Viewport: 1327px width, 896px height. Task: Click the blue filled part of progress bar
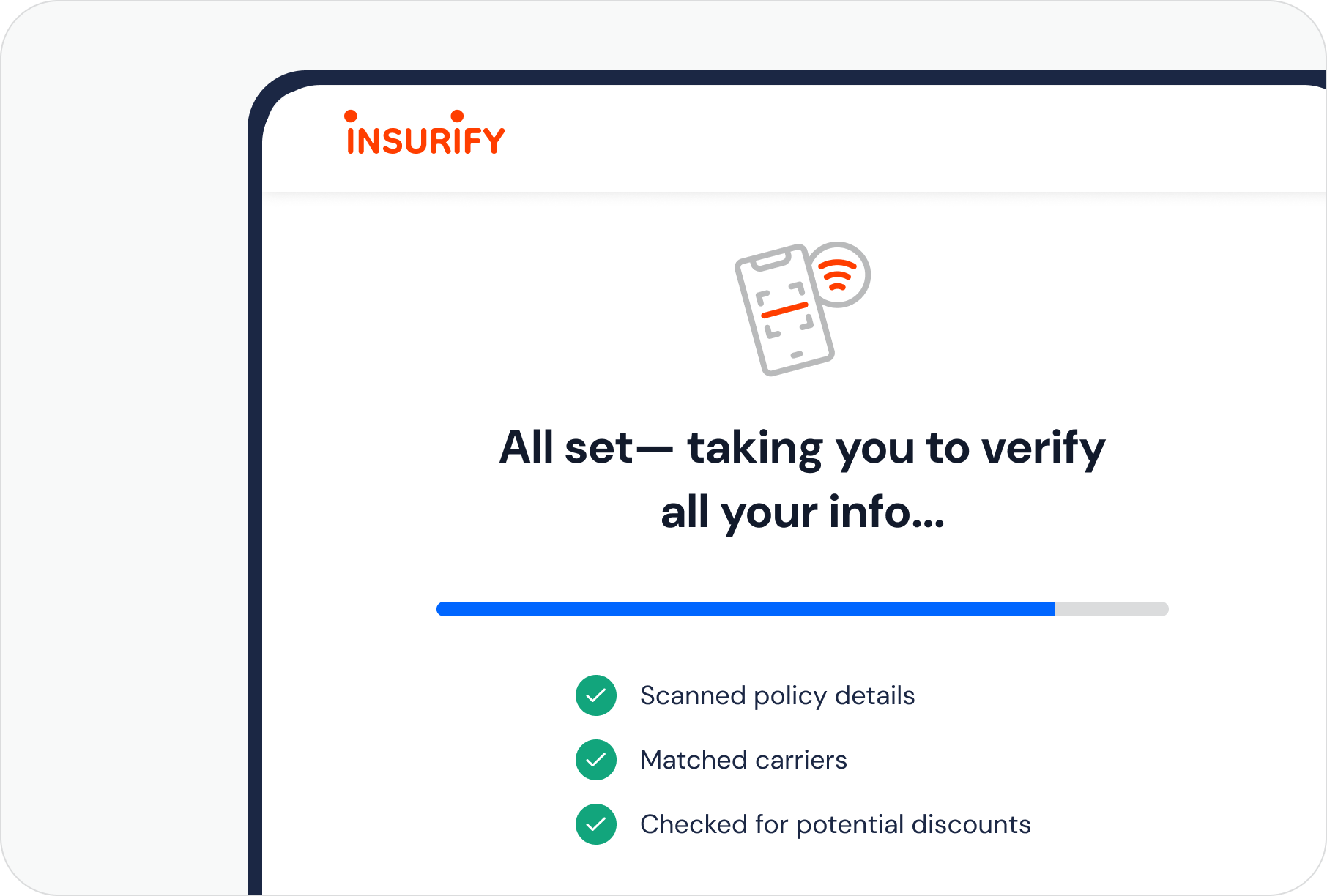coord(745,609)
